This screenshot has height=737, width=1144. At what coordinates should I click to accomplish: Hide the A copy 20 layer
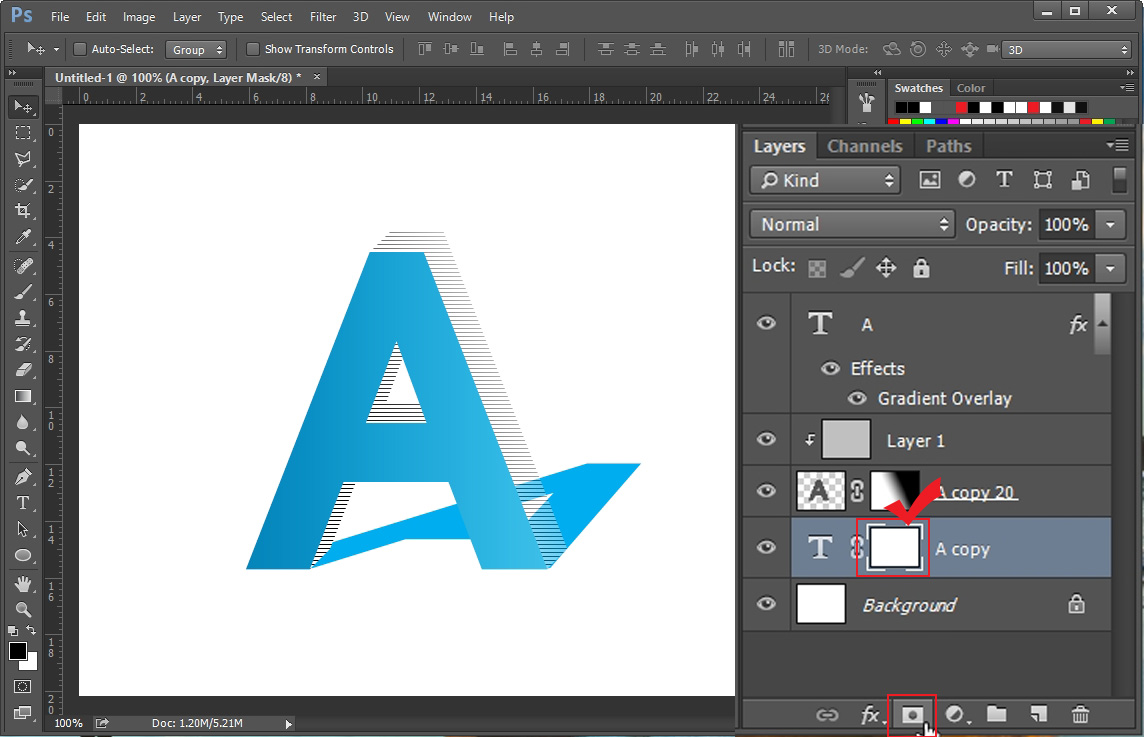(766, 490)
